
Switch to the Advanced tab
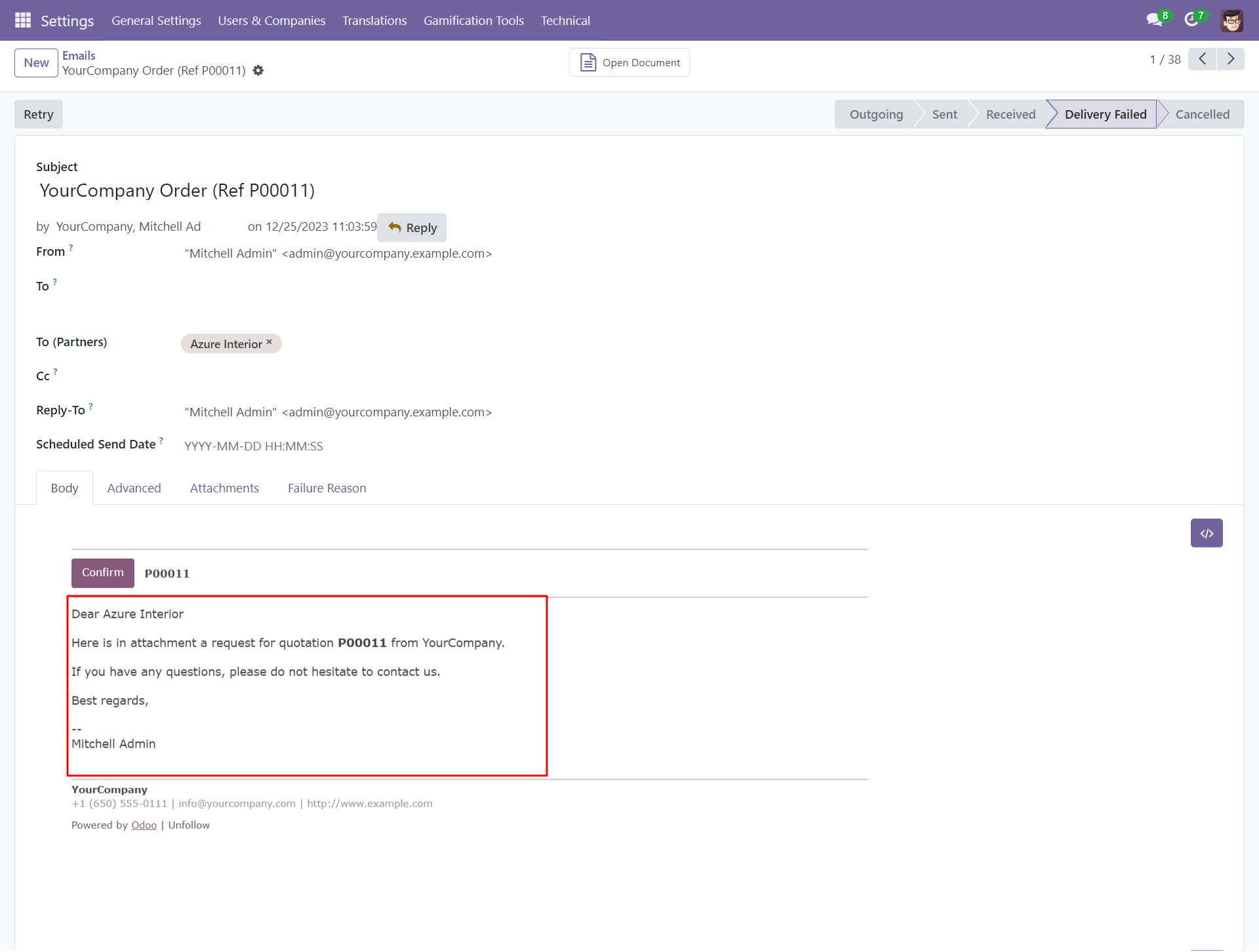(134, 488)
